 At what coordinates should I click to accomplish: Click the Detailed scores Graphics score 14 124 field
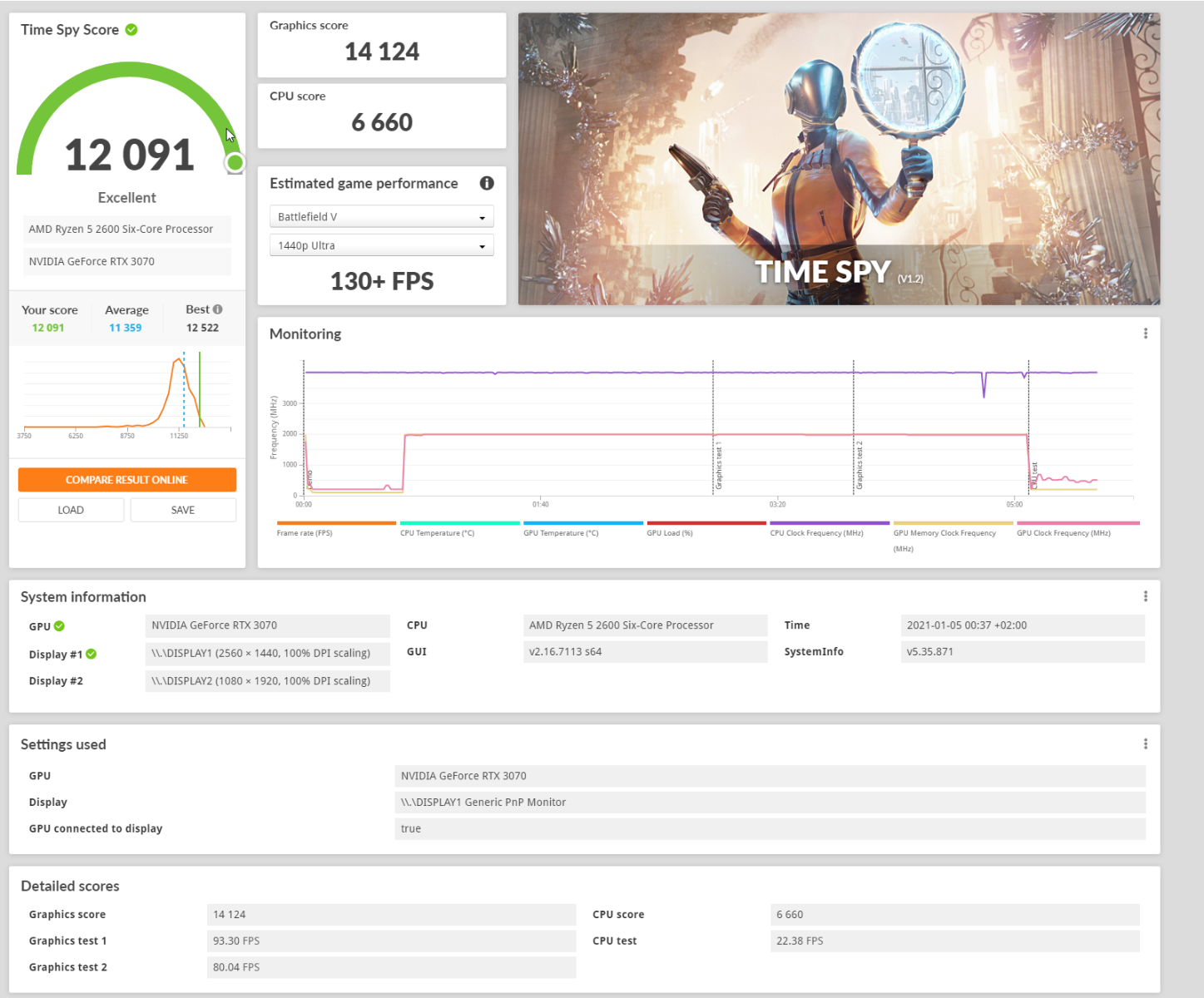tap(391, 915)
